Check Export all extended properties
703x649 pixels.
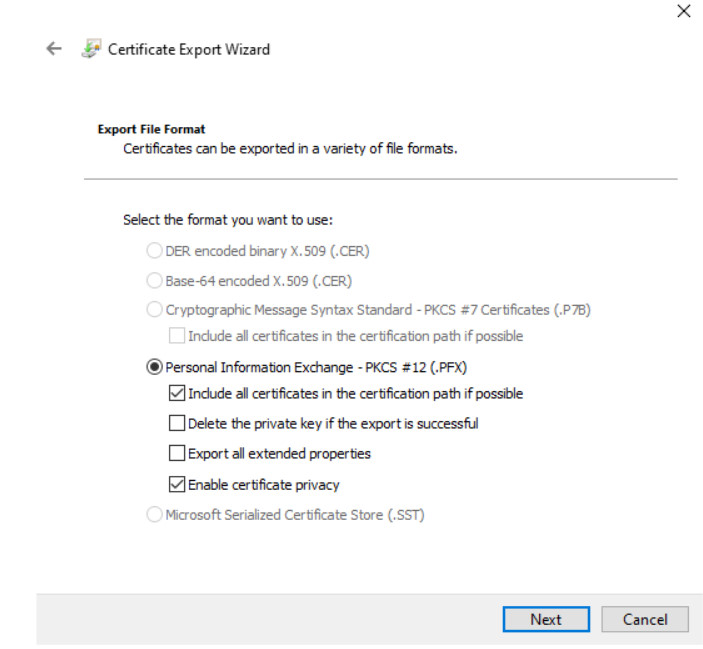(178, 453)
